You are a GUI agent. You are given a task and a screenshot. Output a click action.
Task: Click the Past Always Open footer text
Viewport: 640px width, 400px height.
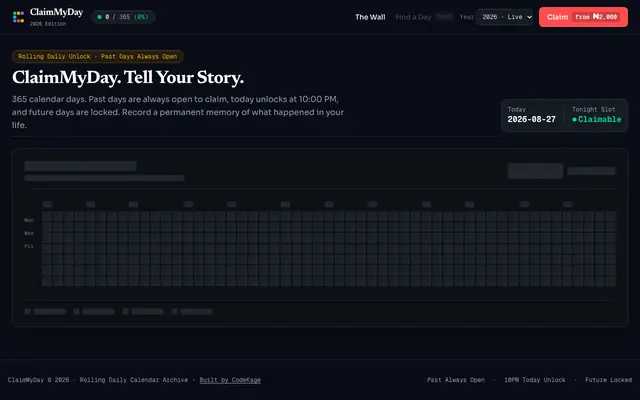coord(456,380)
